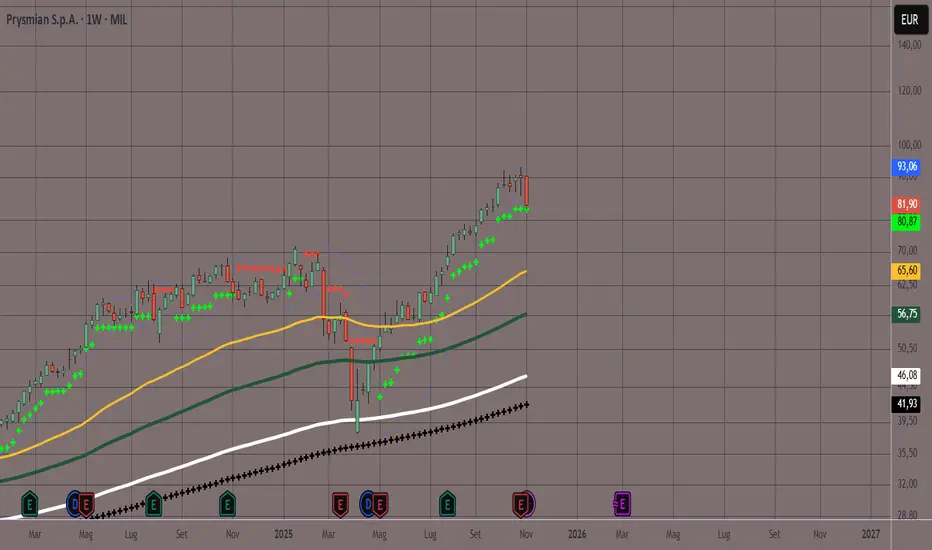Open red earnings E marker near Mag 2025
Image resolution: width=932 pixels, height=550 pixels.
pyautogui.click(x=380, y=504)
